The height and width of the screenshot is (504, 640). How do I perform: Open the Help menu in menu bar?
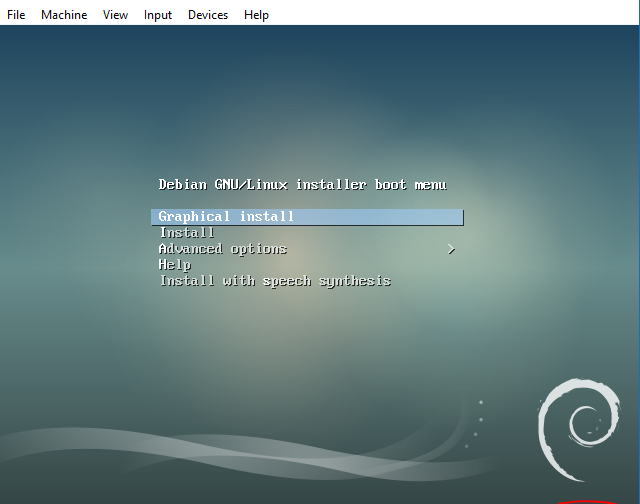click(x=256, y=15)
